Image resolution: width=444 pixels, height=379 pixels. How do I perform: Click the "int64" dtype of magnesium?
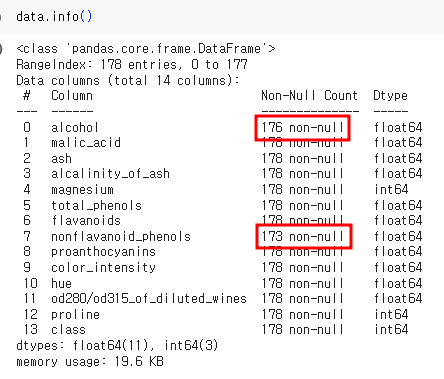391,190
